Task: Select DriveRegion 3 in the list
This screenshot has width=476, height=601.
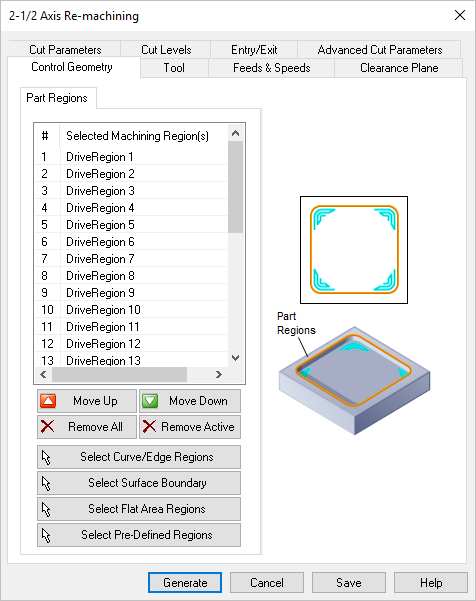Action: tap(131, 190)
